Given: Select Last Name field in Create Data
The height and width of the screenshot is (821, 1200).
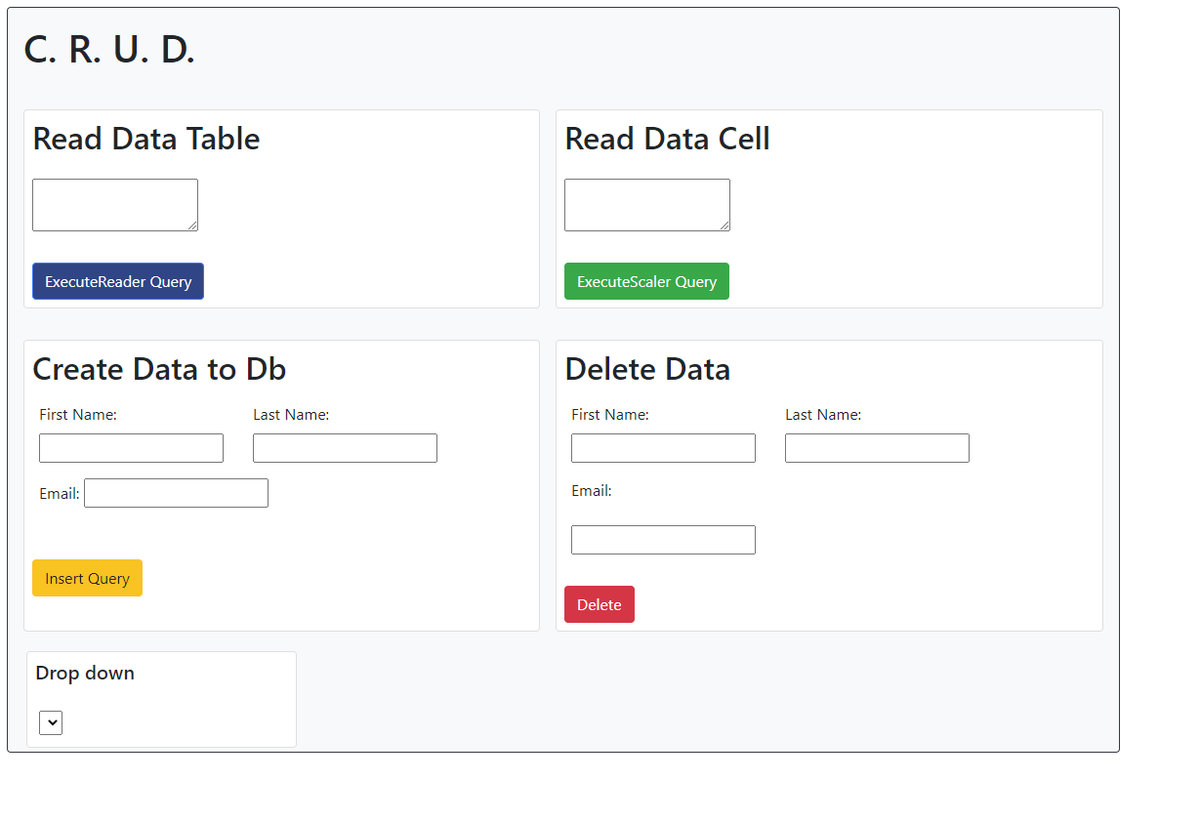Looking at the screenshot, I should [345, 448].
